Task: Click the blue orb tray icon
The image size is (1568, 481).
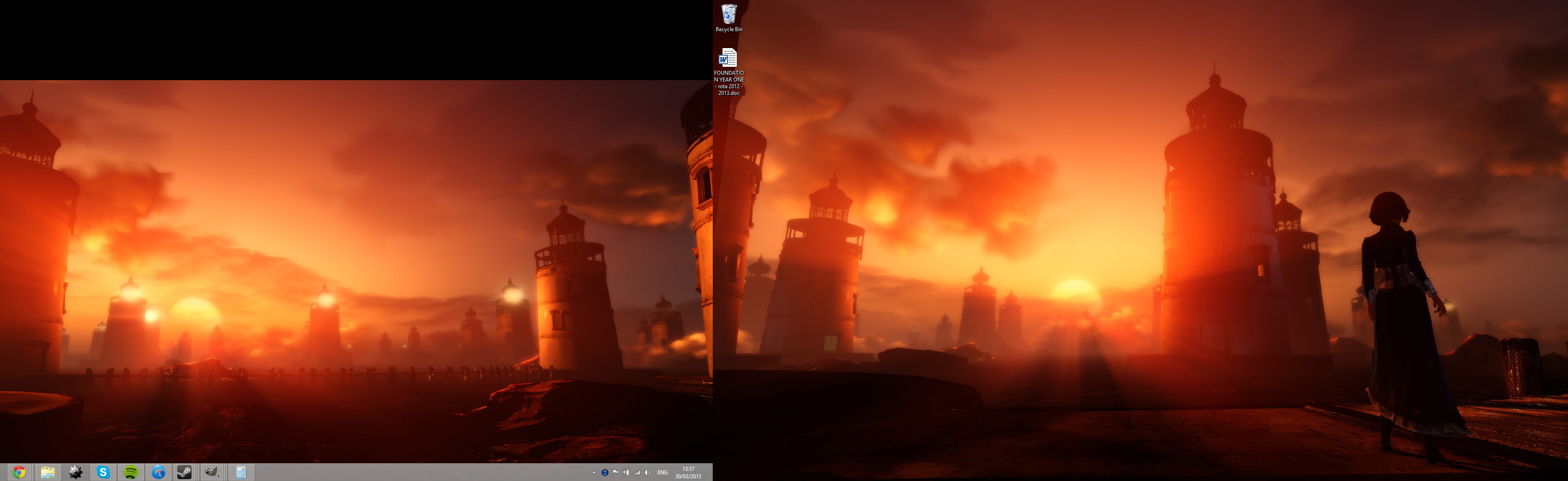Action: [x=604, y=473]
